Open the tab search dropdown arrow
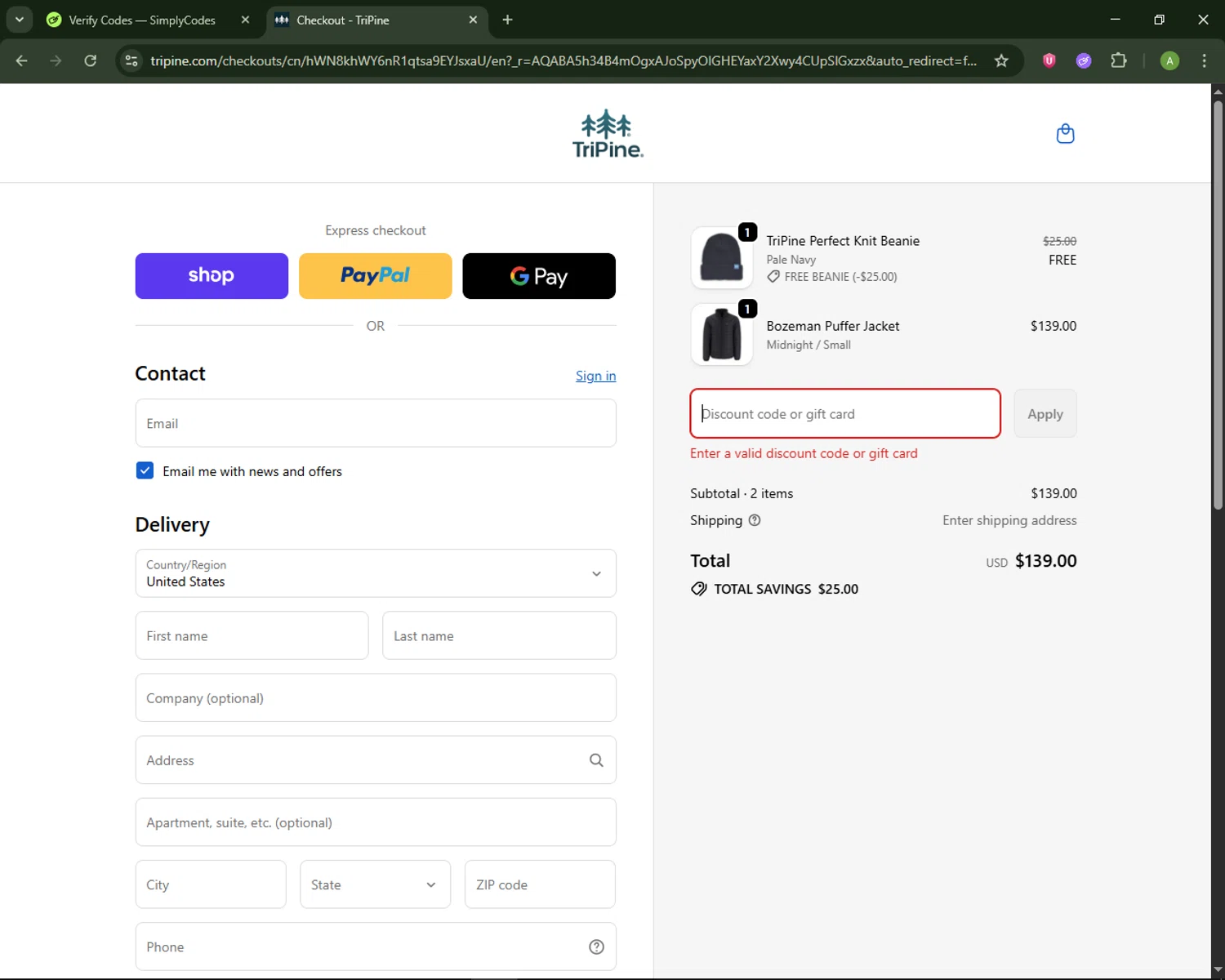 point(20,20)
